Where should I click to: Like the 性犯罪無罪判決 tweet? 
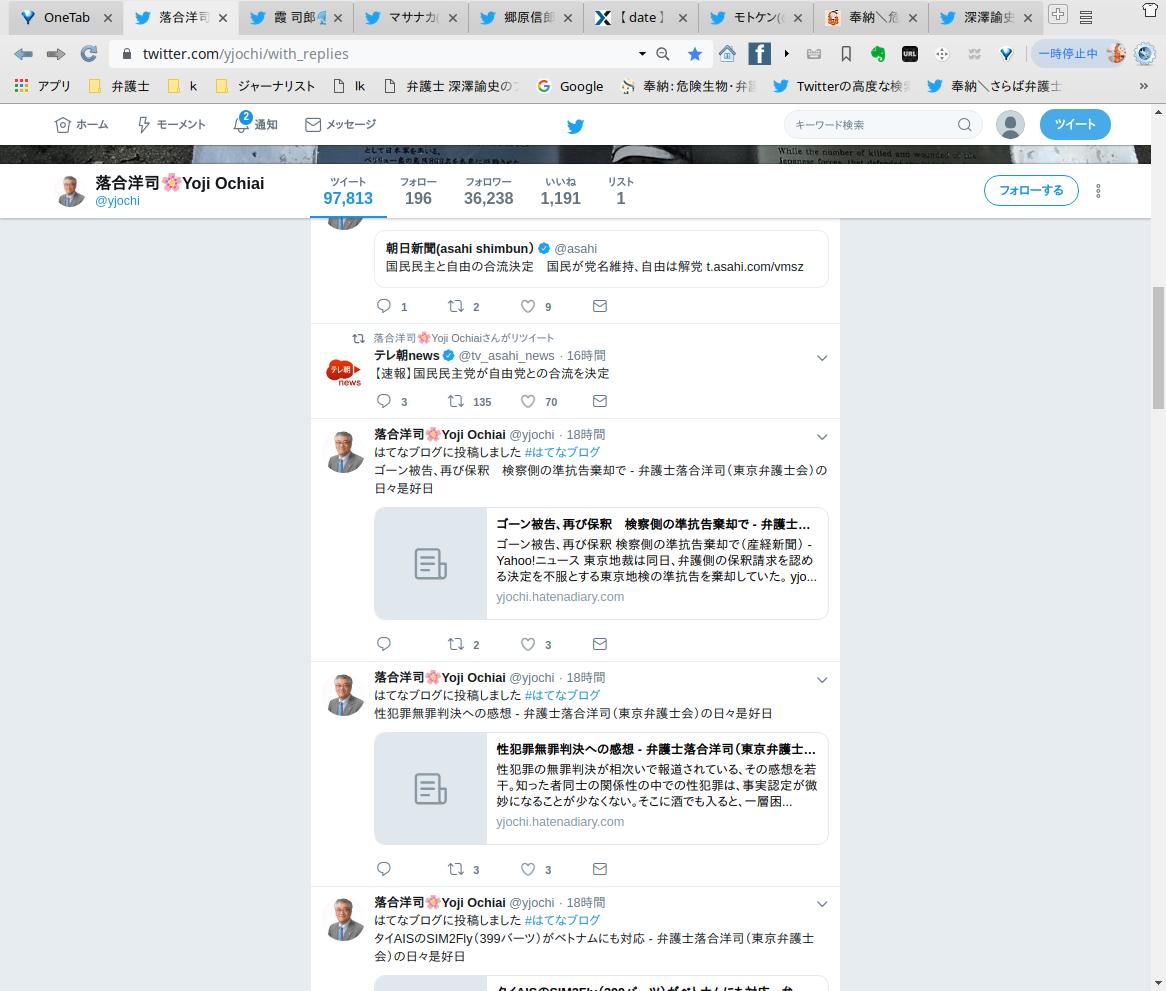[527, 868]
